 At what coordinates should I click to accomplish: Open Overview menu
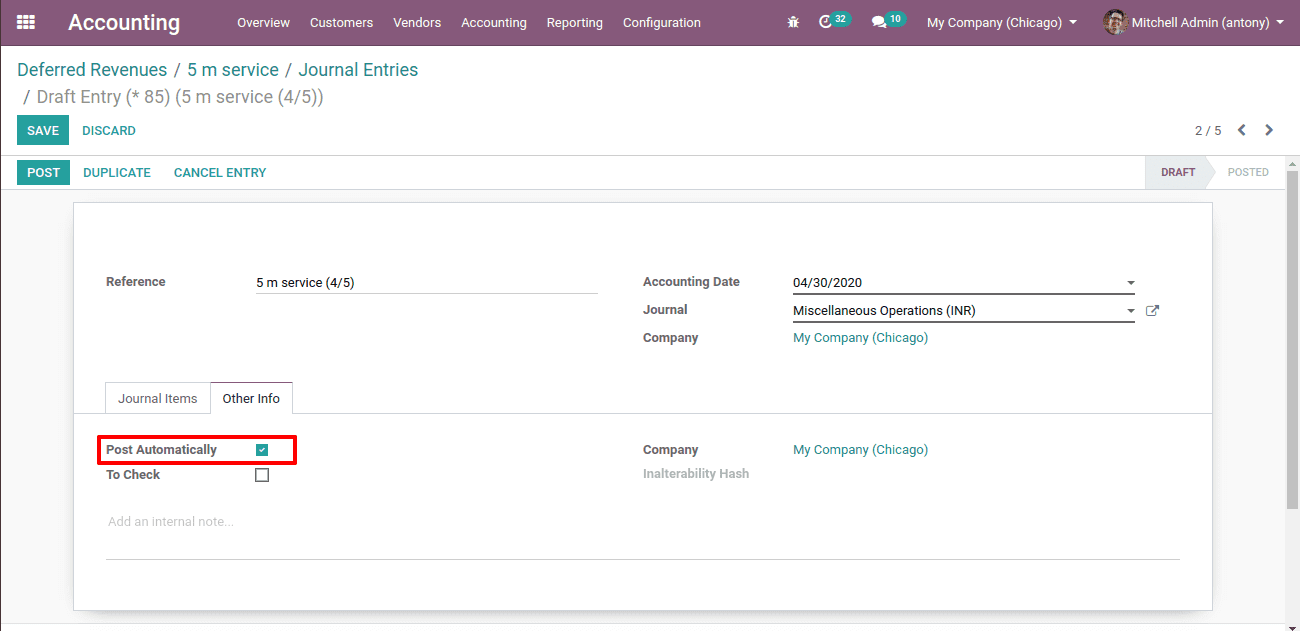click(x=263, y=22)
